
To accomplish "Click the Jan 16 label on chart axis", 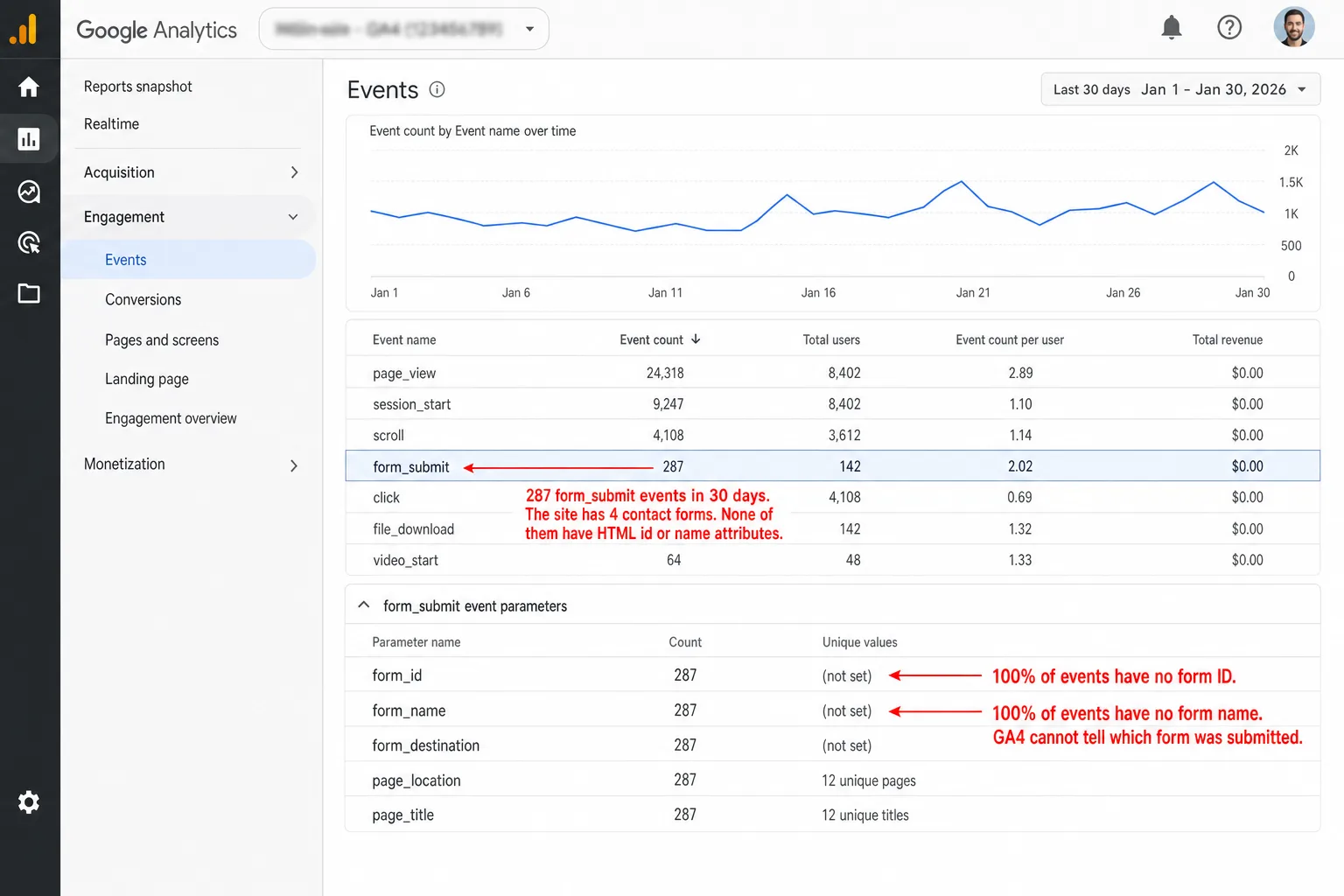I will pos(818,293).
